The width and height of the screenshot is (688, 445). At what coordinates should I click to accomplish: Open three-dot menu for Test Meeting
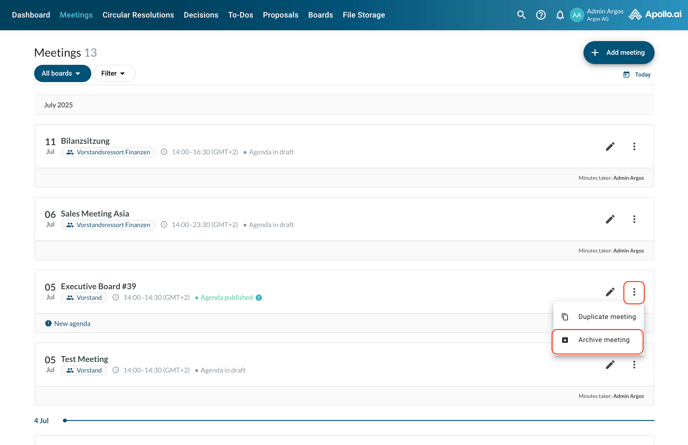[634, 365]
